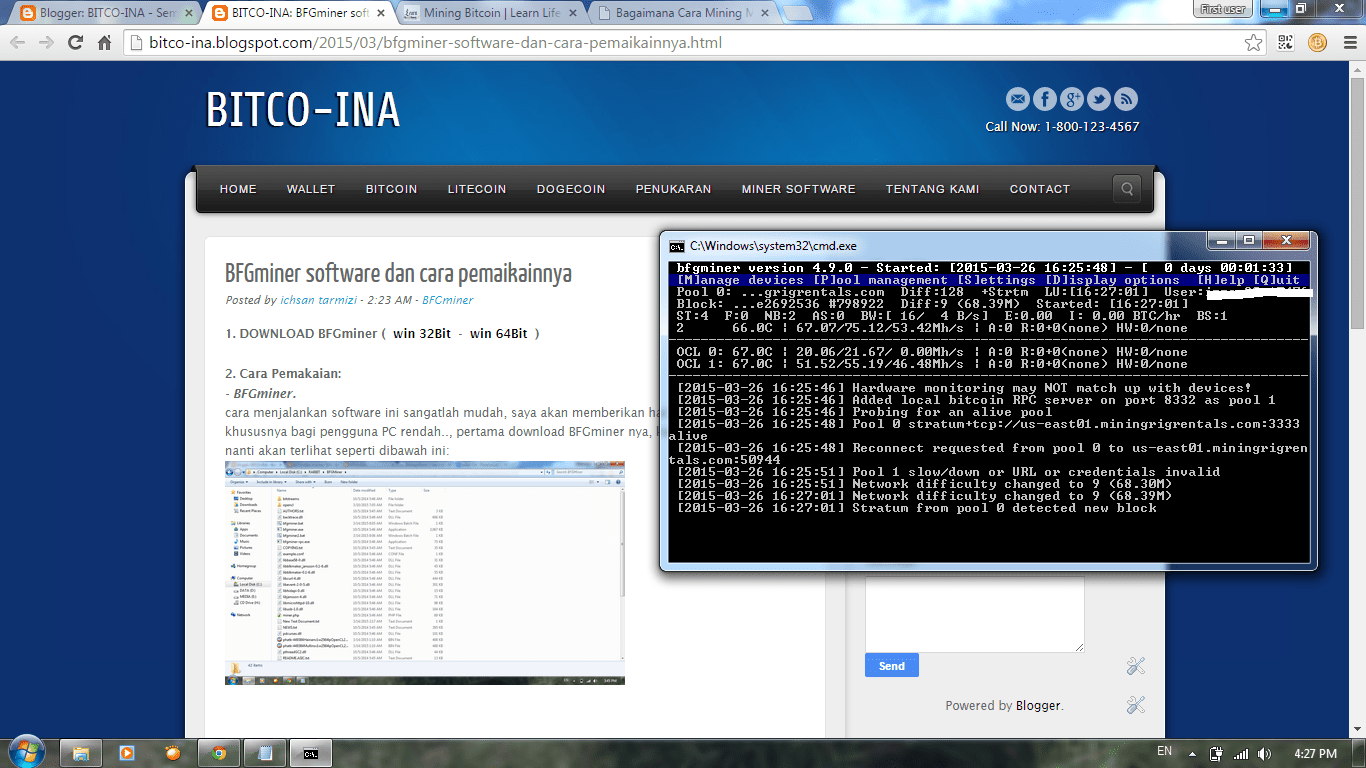Open author link ichsan tarmizi

317,300
